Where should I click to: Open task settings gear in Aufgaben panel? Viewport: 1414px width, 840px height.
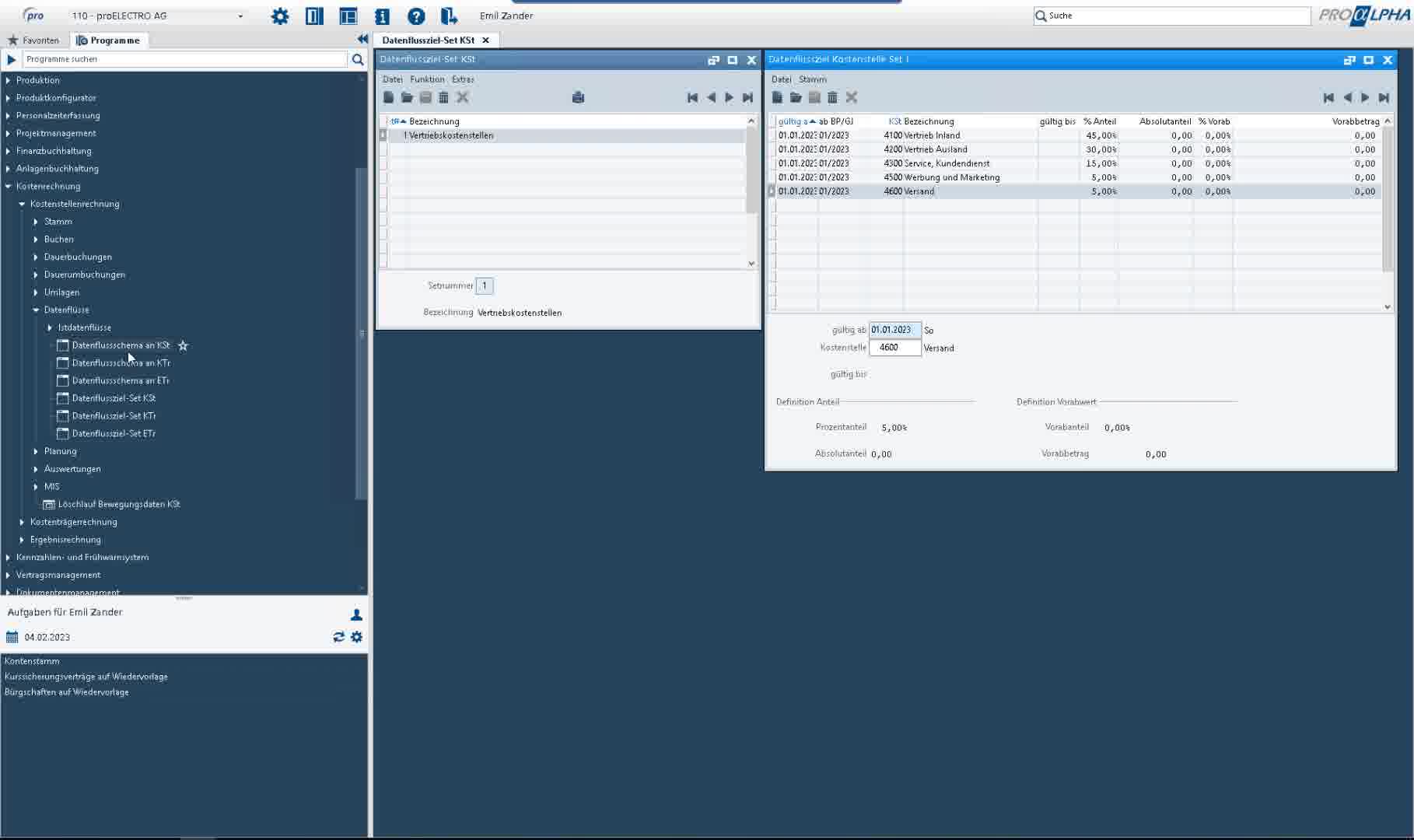pyautogui.click(x=356, y=637)
